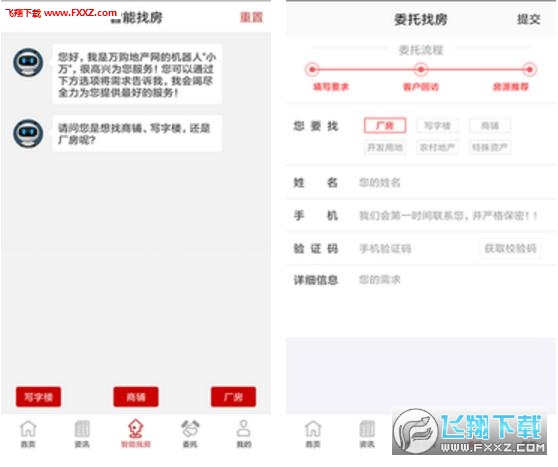Select the 开发用地 property type option
This screenshot has width=558, height=467.
pos(385,147)
